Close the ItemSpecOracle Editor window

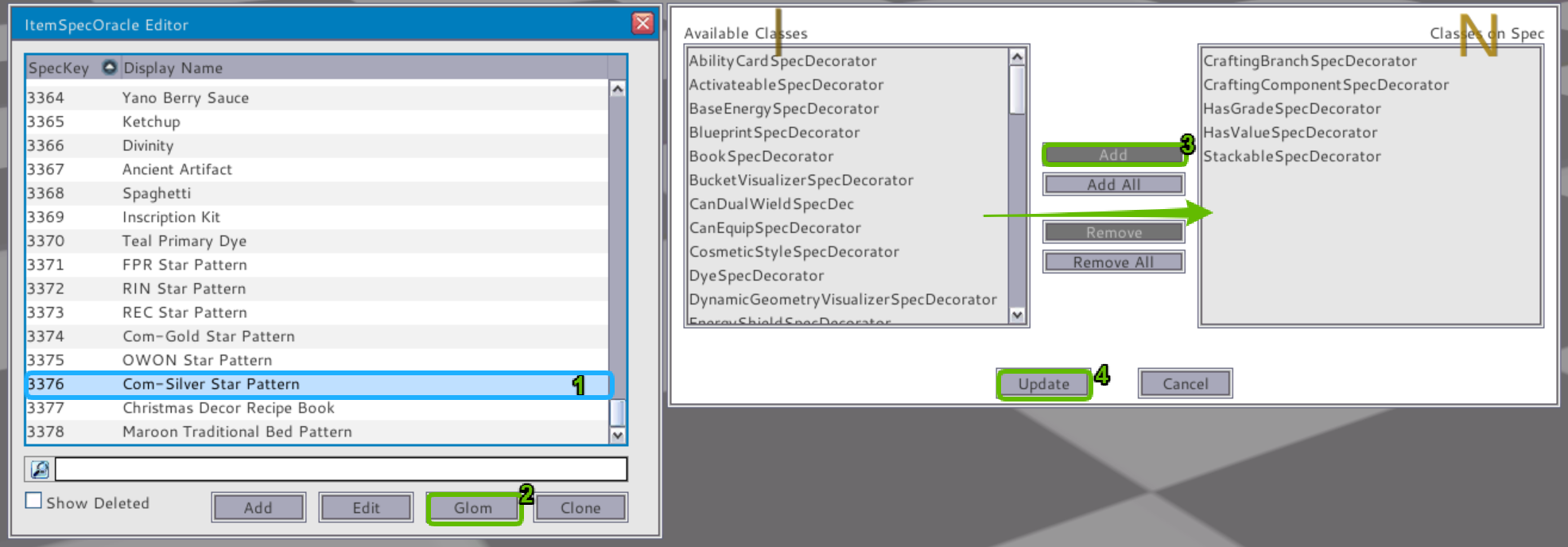tap(642, 23)
